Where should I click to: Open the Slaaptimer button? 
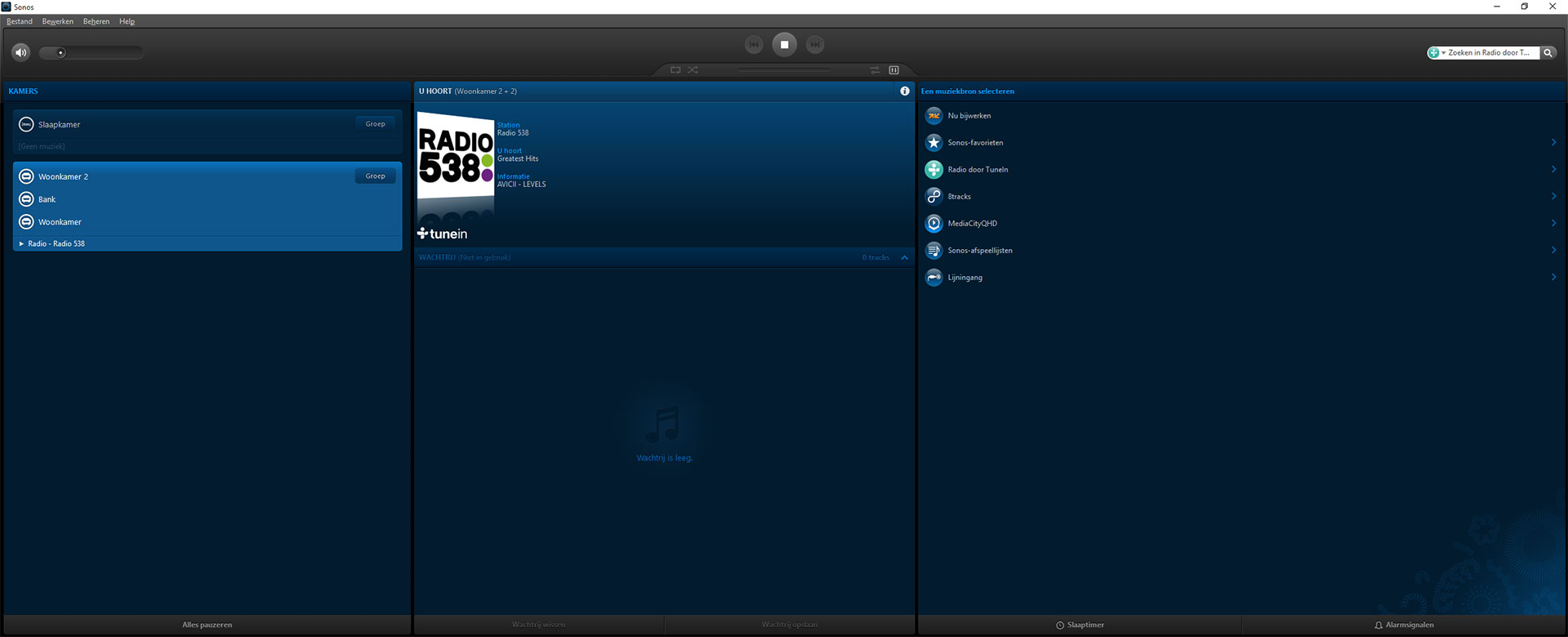click(x=1080, y=625)
